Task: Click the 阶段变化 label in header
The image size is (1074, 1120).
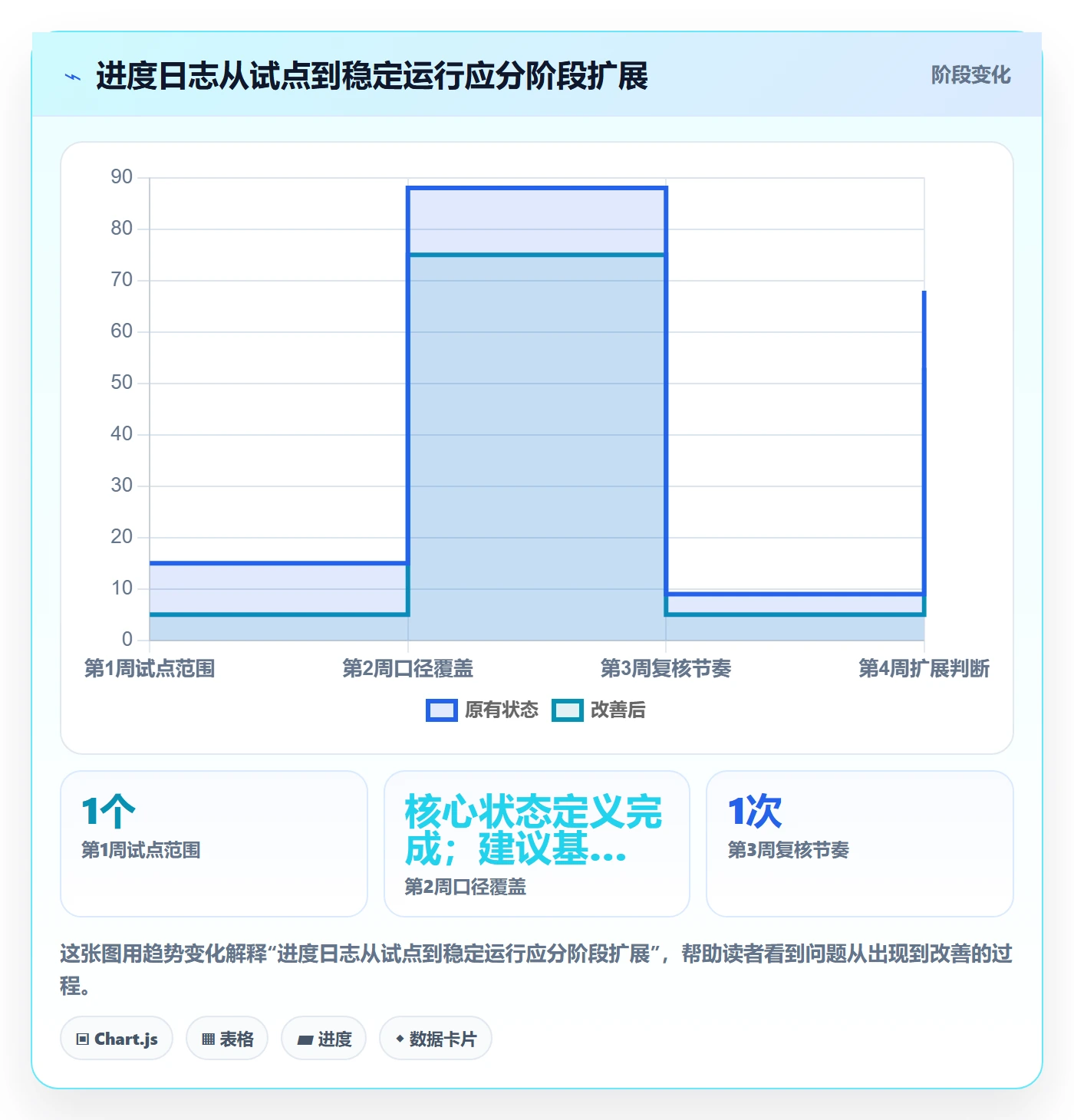Action: (970, 75)
